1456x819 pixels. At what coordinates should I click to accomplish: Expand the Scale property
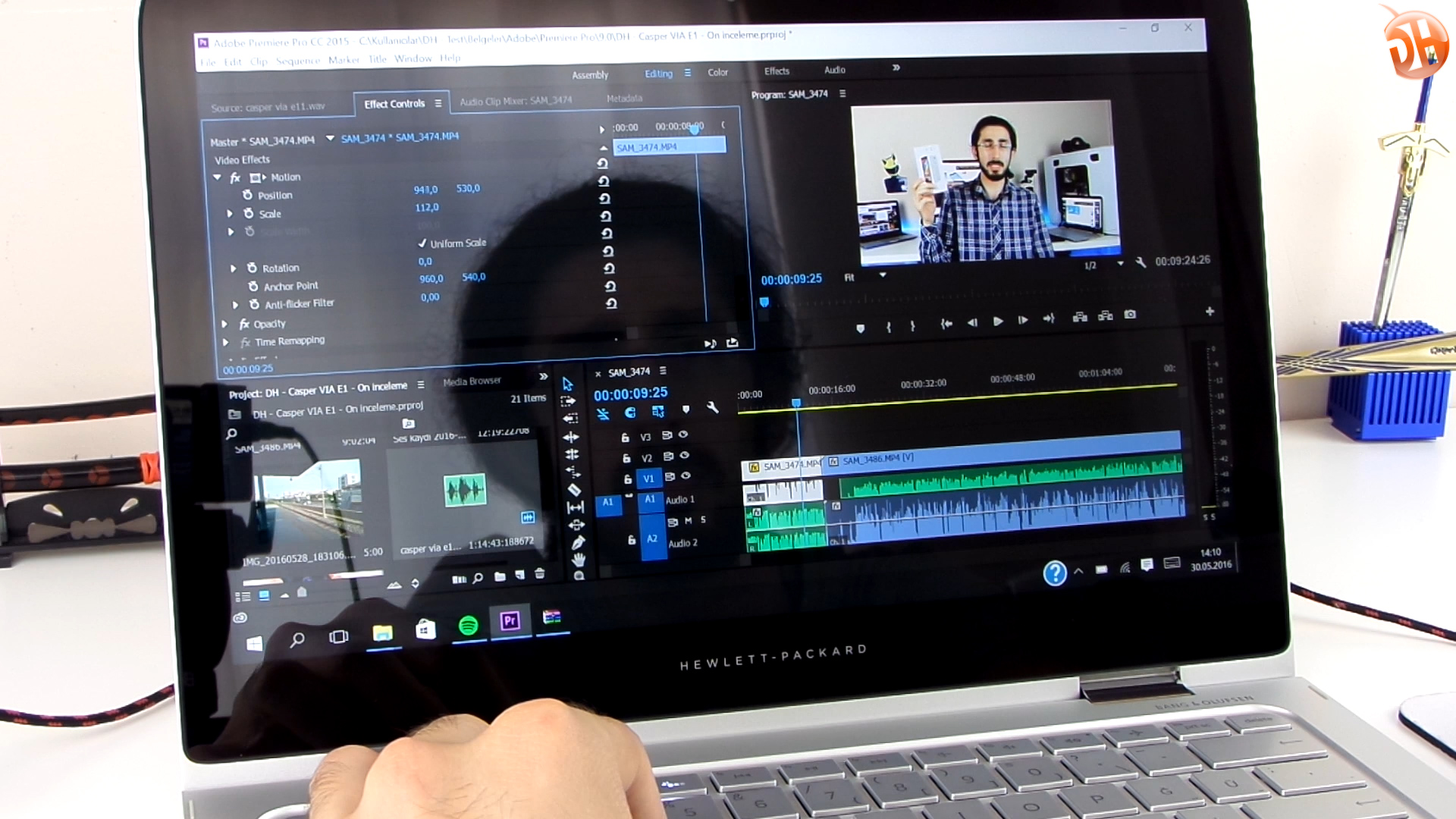[x=230, y=214]
